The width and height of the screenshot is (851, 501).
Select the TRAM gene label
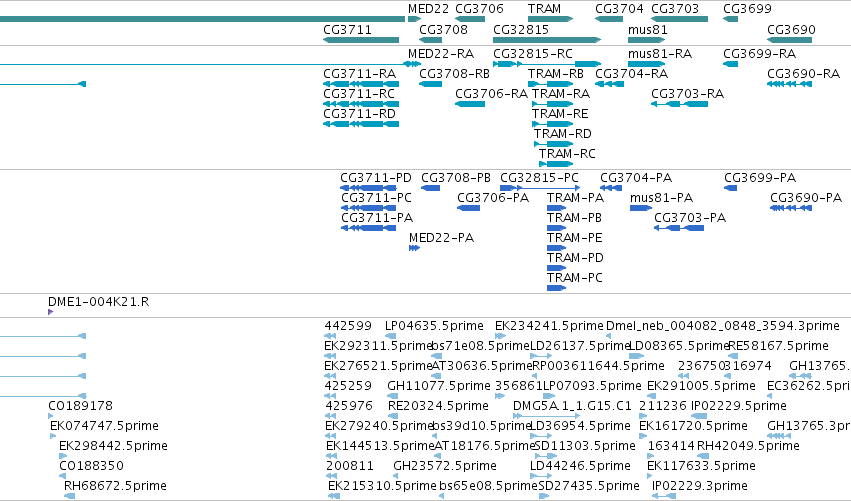[x=544, y=9]
